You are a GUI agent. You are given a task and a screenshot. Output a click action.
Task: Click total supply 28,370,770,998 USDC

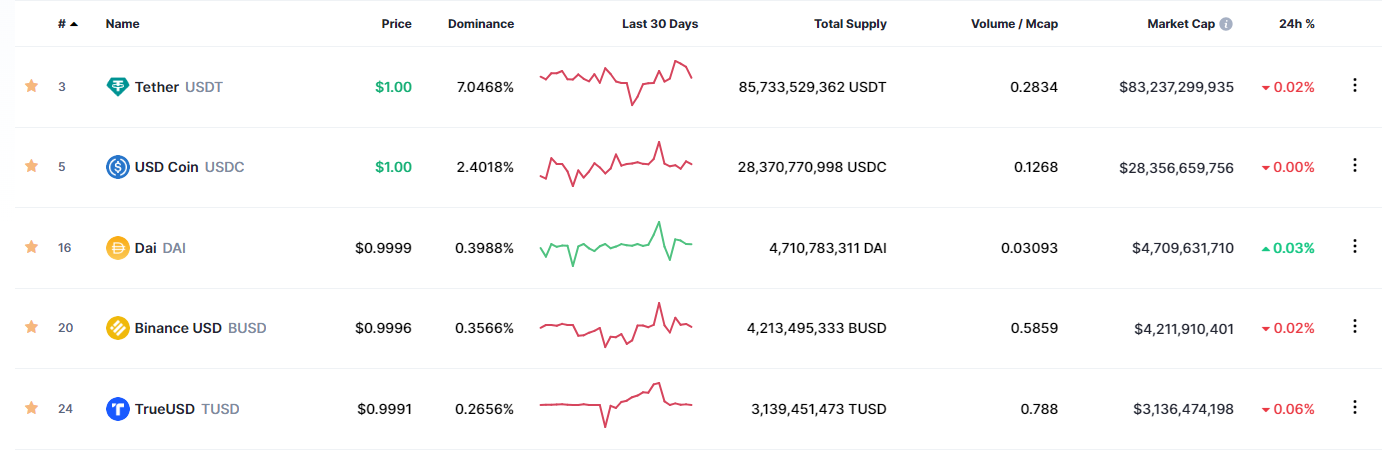[812, 167]
